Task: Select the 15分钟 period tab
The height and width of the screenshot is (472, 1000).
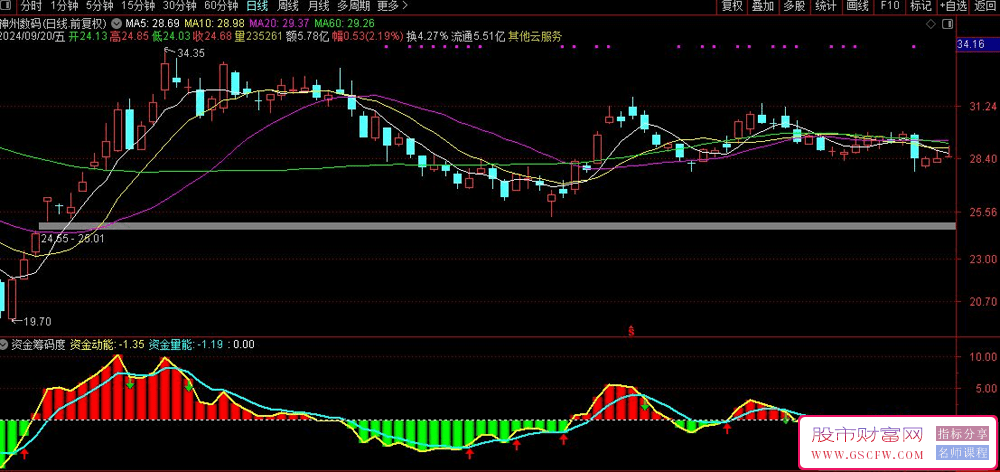Action: click(138, 6)
